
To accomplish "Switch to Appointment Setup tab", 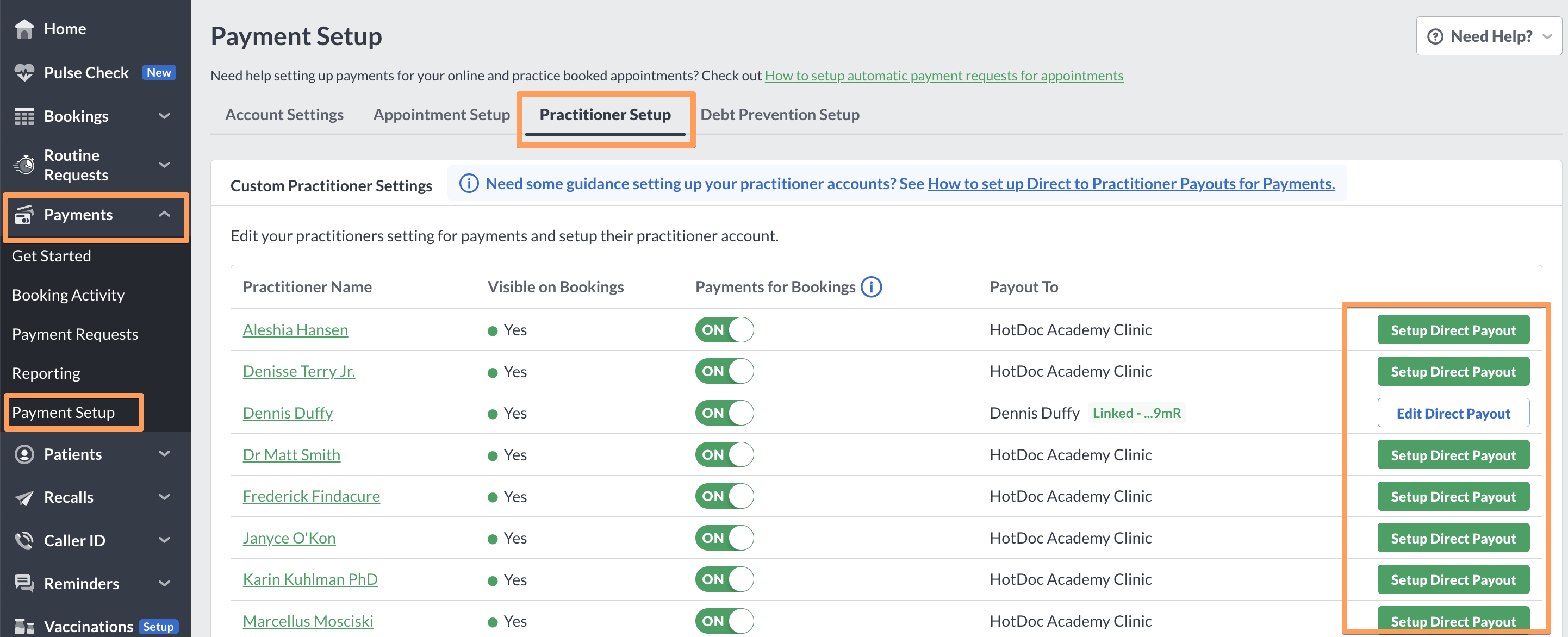I will coord(441,114).
